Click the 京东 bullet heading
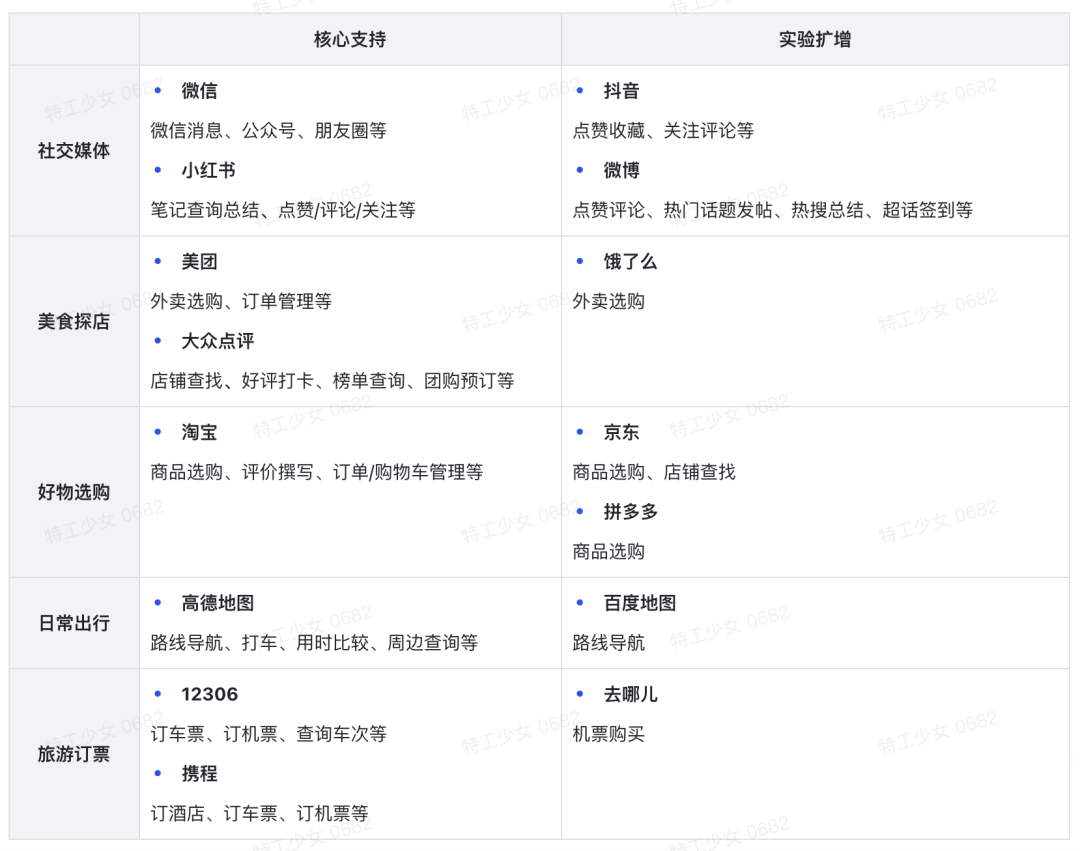 [621, 432]
